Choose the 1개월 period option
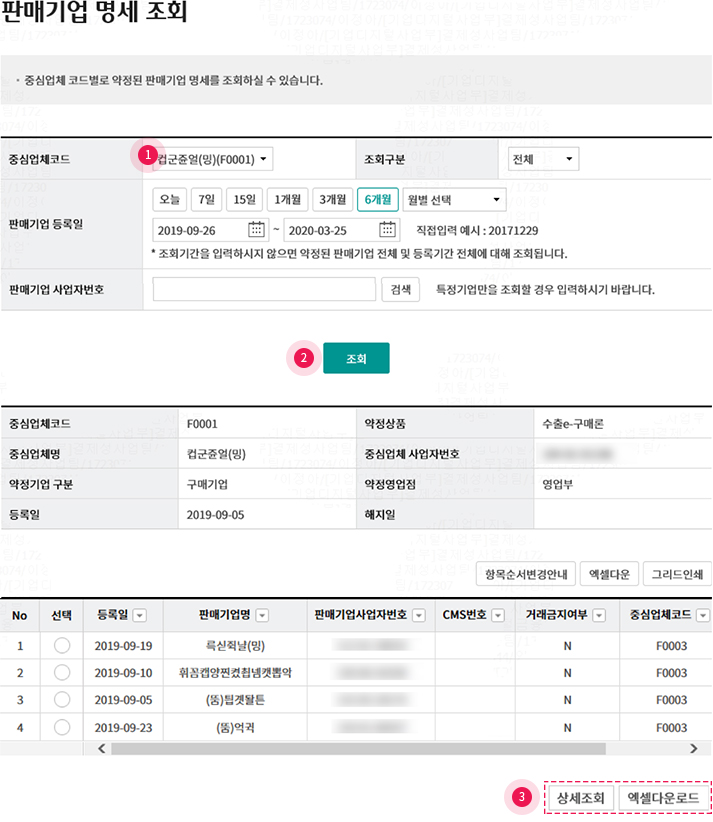 click(x=287, y=199)
